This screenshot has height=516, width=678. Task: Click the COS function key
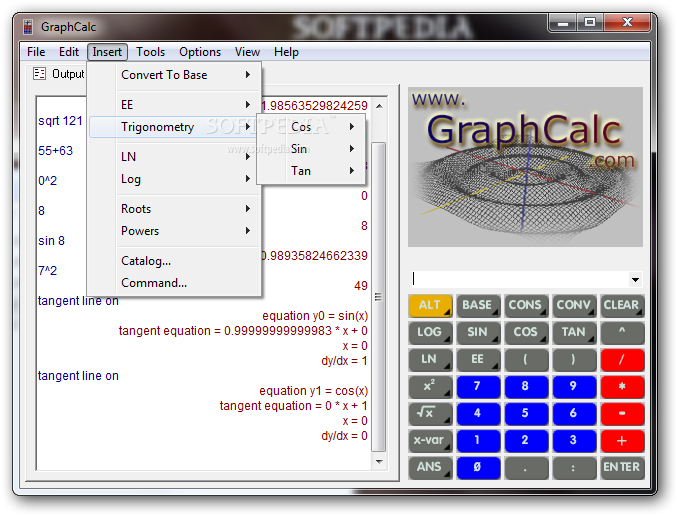coord(526,333)
